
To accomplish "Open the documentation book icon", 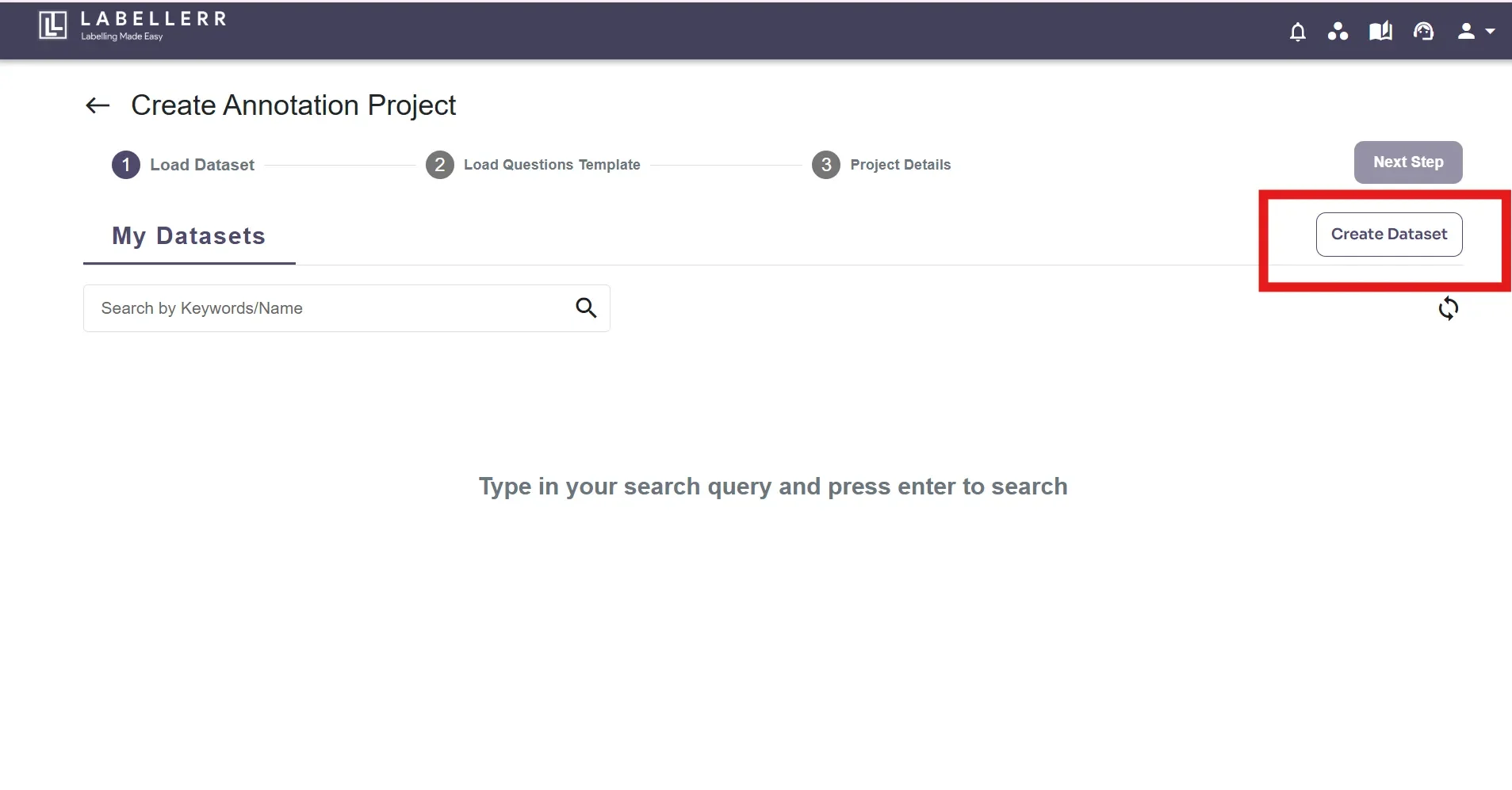I will pos(1380,31).
